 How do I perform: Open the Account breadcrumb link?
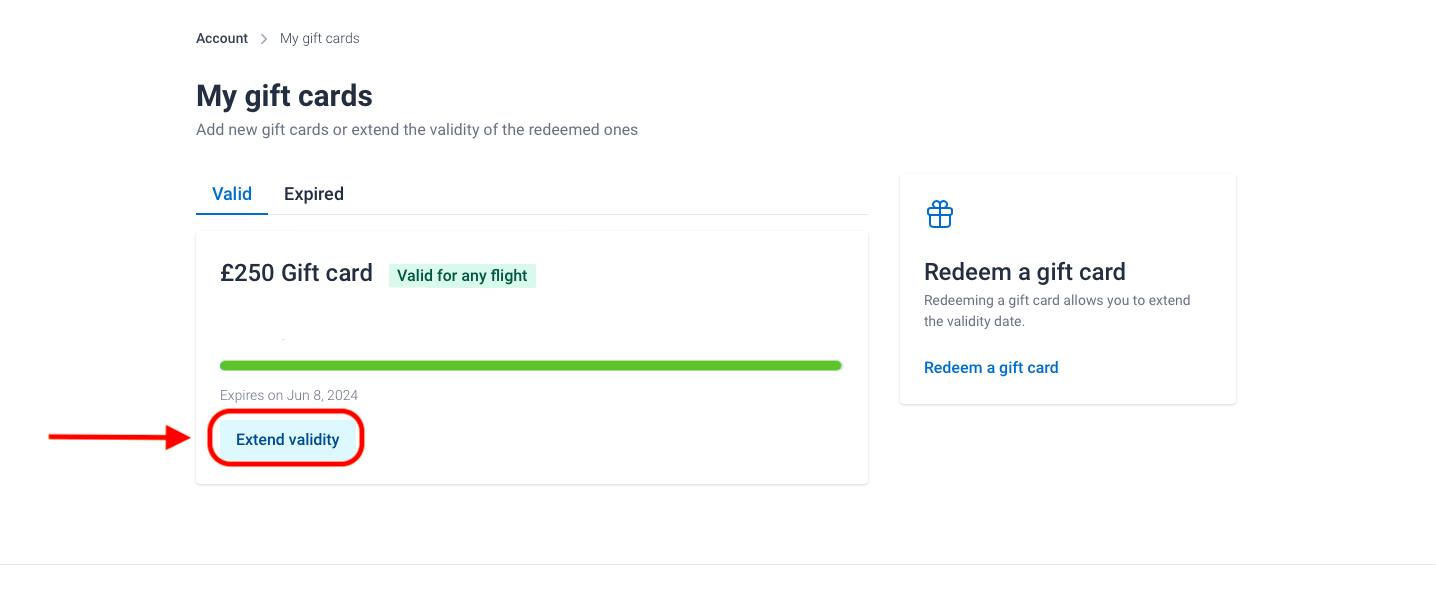point(222,39)
